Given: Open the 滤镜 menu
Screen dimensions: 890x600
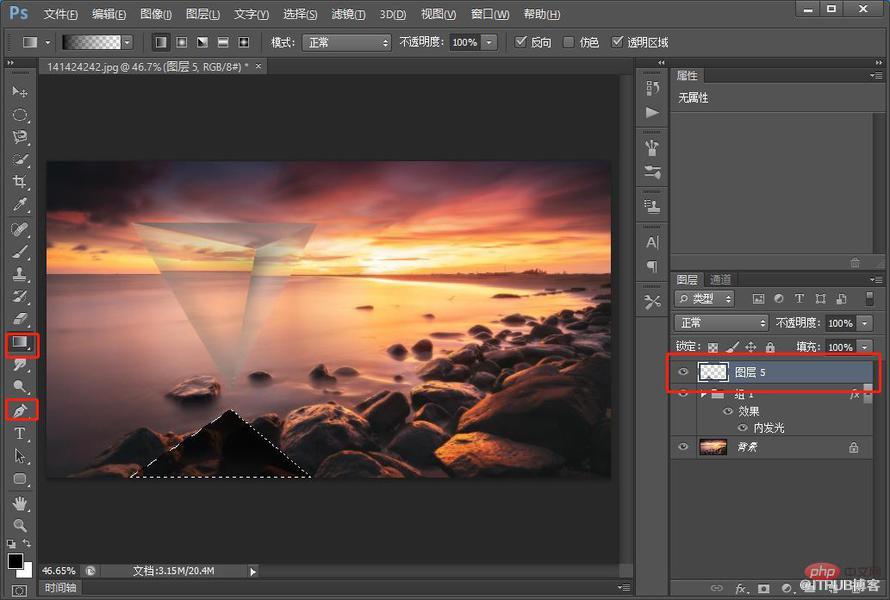Looking at the screenshot, I should click(x=348, y=14).
